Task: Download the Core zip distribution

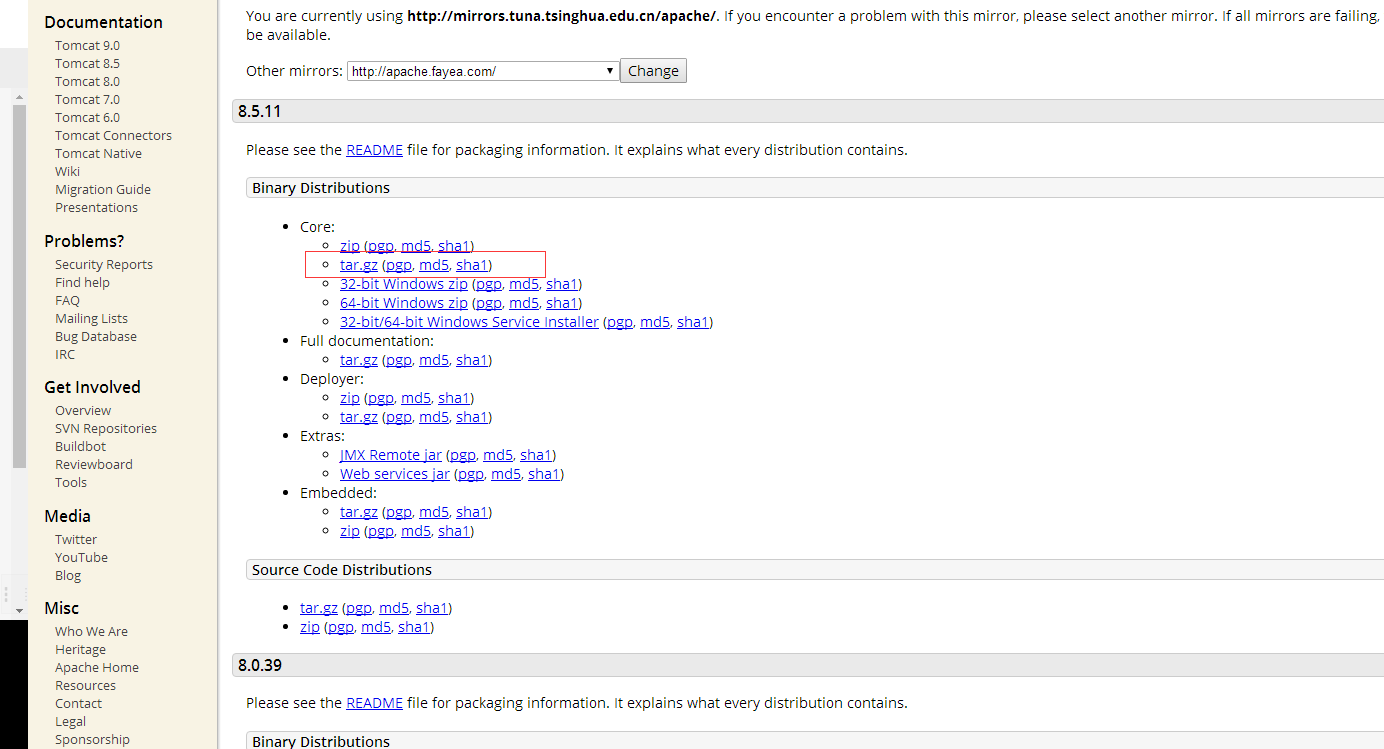Action: [350, 246]
